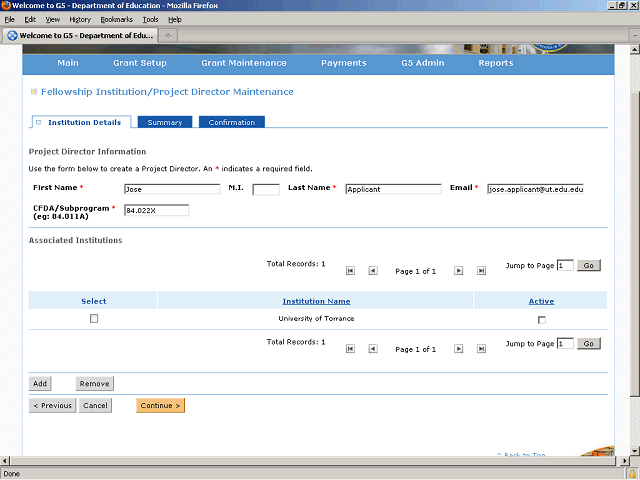Image resolution: width=640 pixels, height=480 pixels.
Task: Check Select box for University of Torrance
Action: tap(94, 318)
